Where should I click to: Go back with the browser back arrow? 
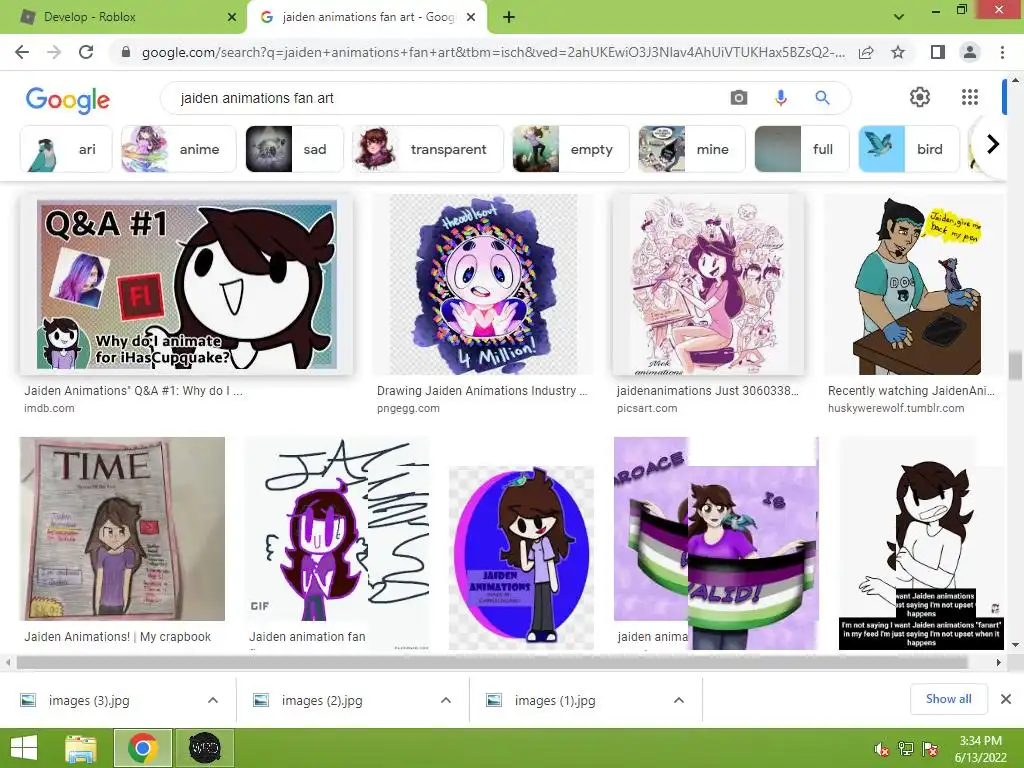click(22, 52)
